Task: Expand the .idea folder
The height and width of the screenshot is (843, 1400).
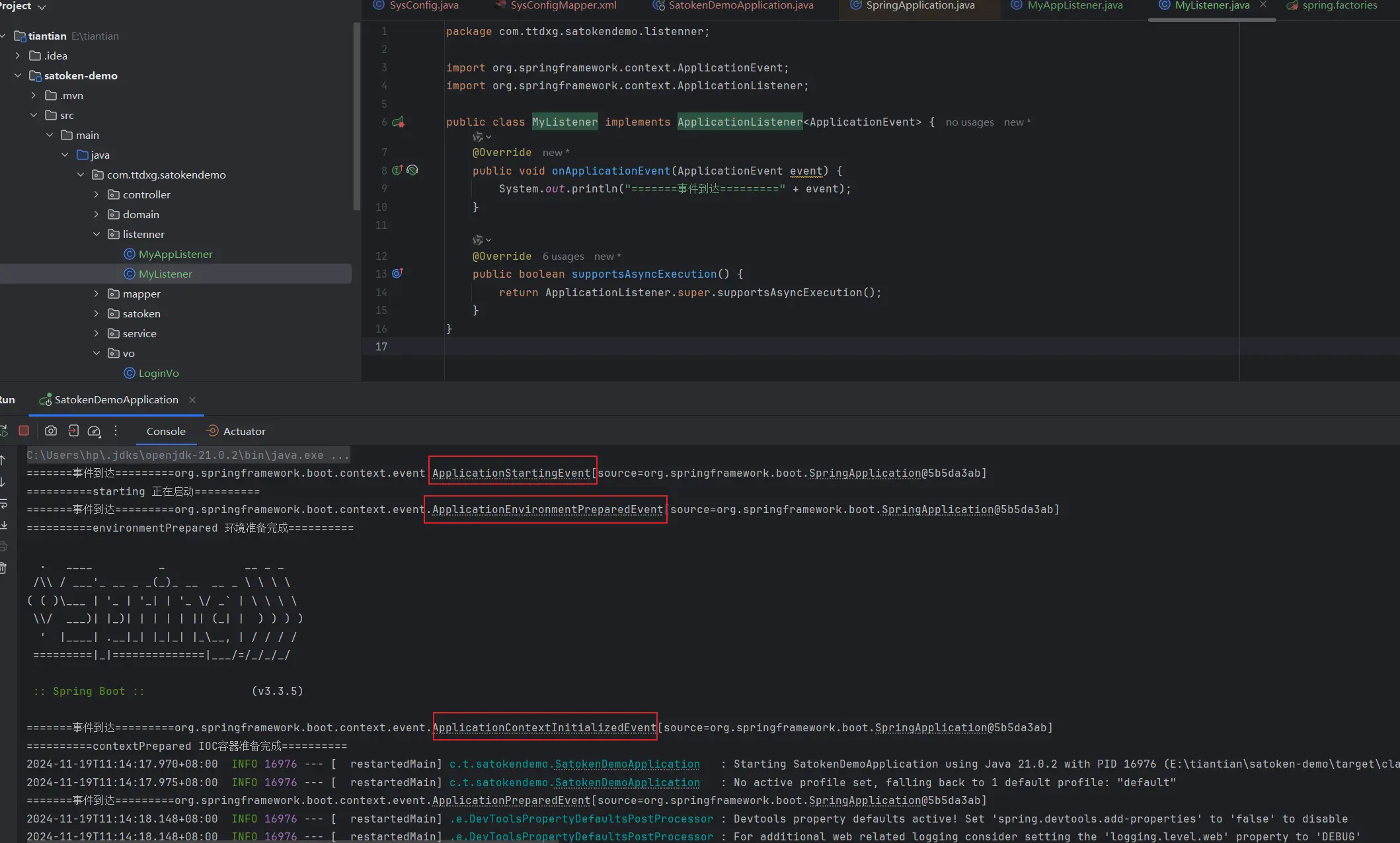Action: 18,56
